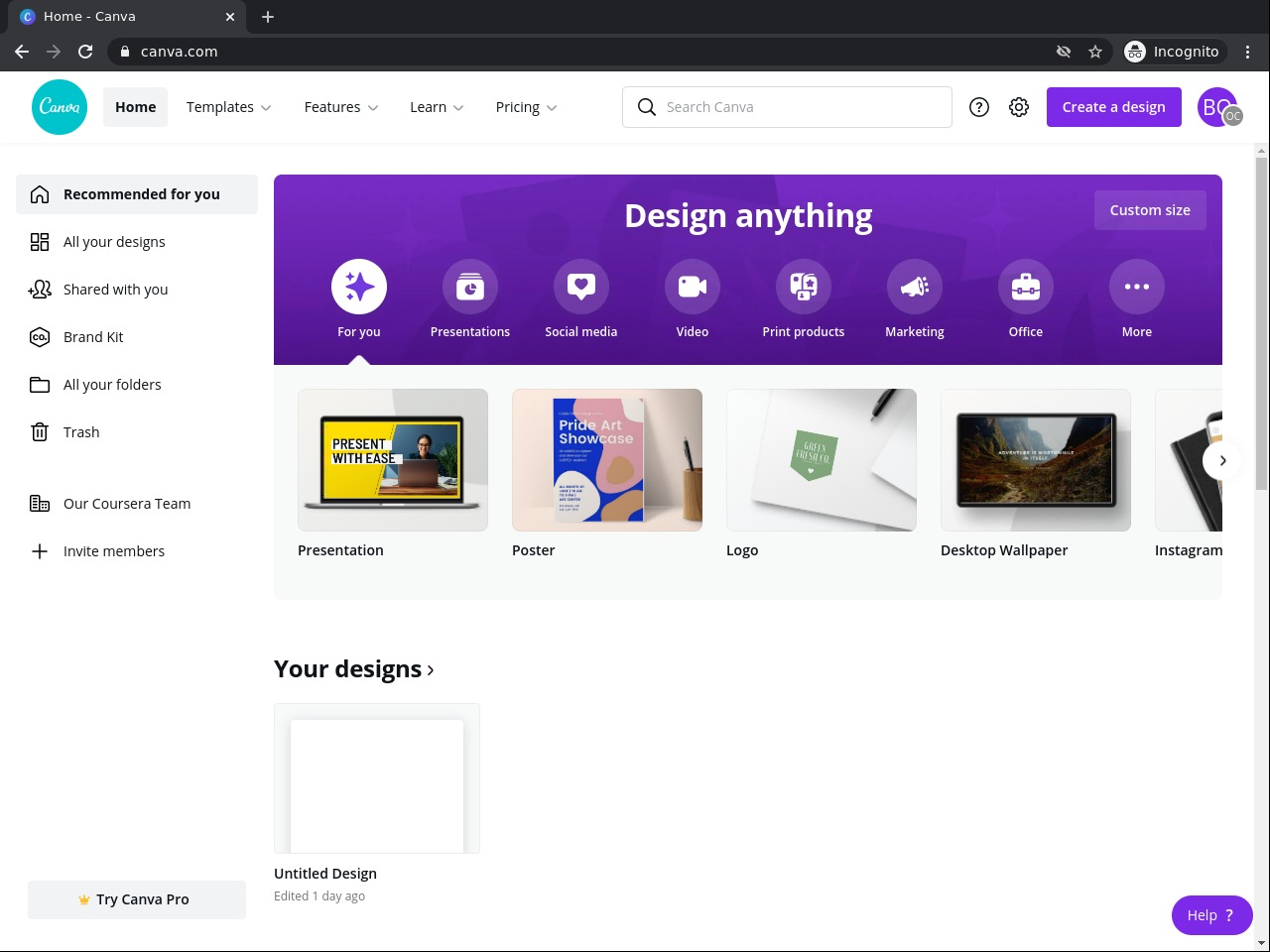The width and height of the screenshot is (1270, 952).
Task: Go to the Home tab
Action: click(x=135, y=107)
